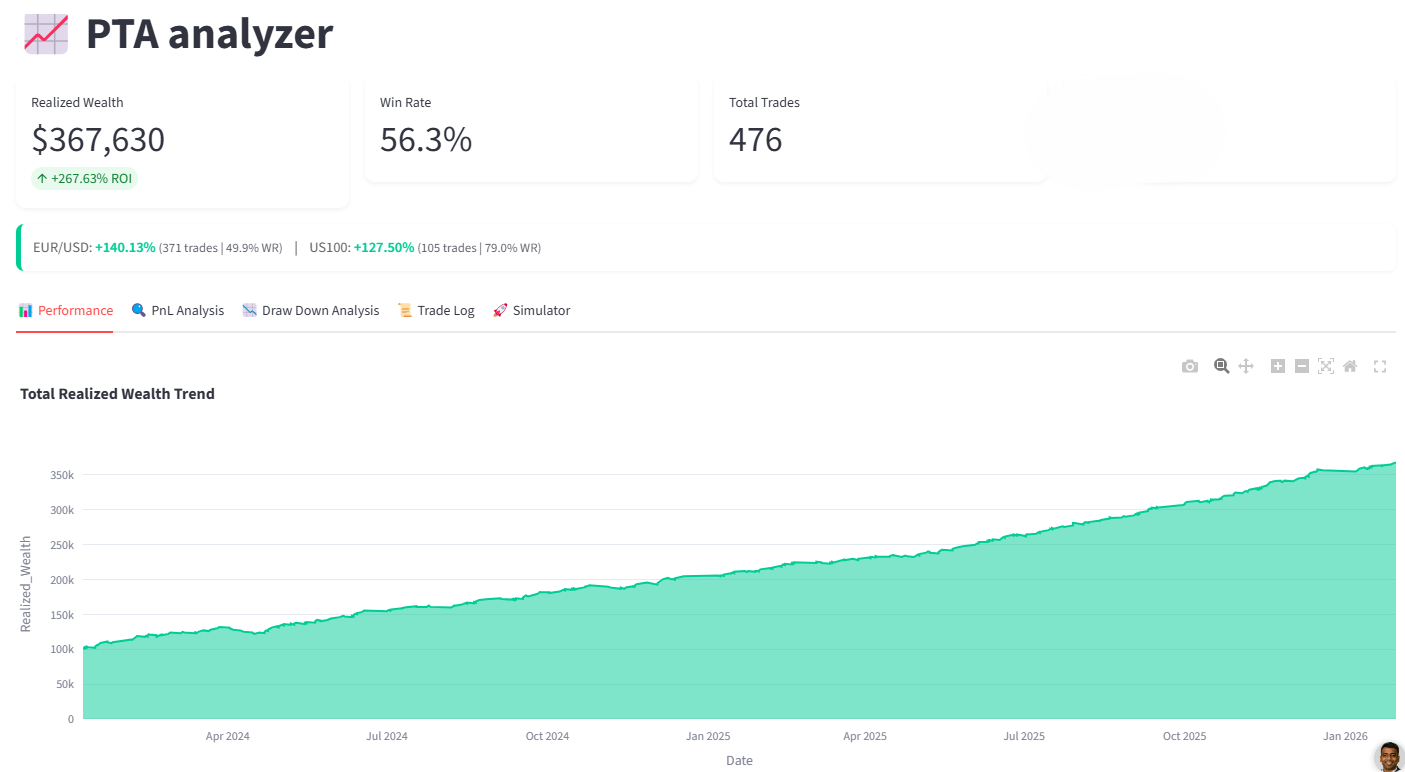Select the box zoom magnifier tool

pos(1221,366)
